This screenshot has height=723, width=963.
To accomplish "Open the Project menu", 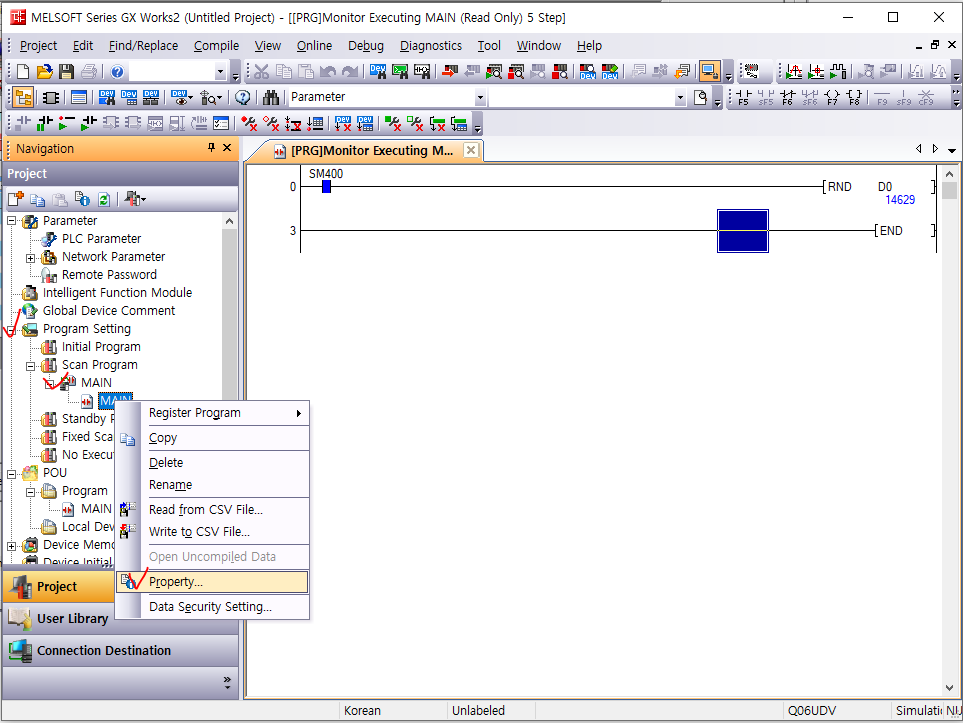I will tap(38, 45).
